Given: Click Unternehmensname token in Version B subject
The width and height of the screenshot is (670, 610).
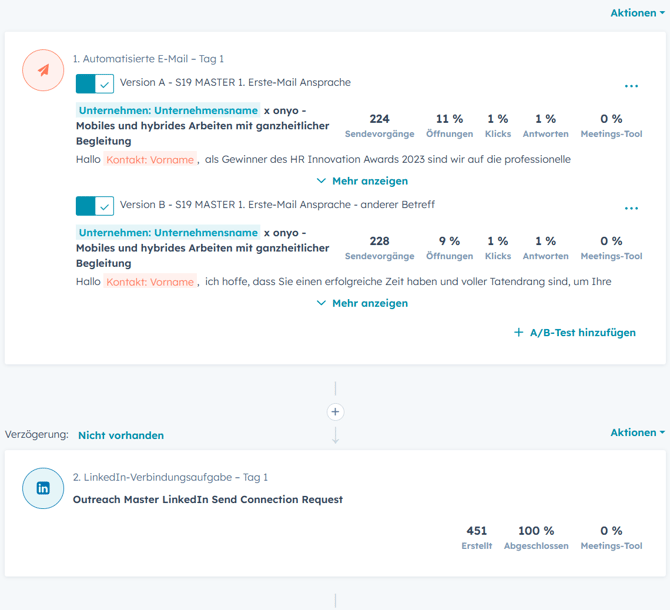Looking at the screenshot, I should [168, 232].
